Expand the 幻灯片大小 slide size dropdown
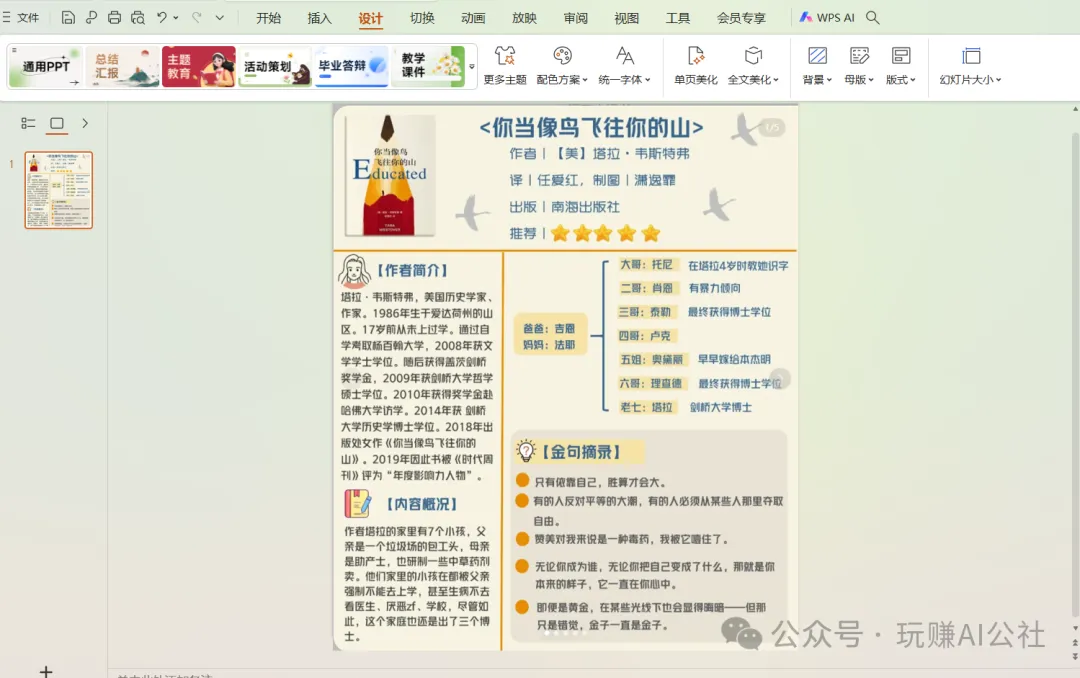Viewport: 1080px width, 678px height. coord(970,66)
